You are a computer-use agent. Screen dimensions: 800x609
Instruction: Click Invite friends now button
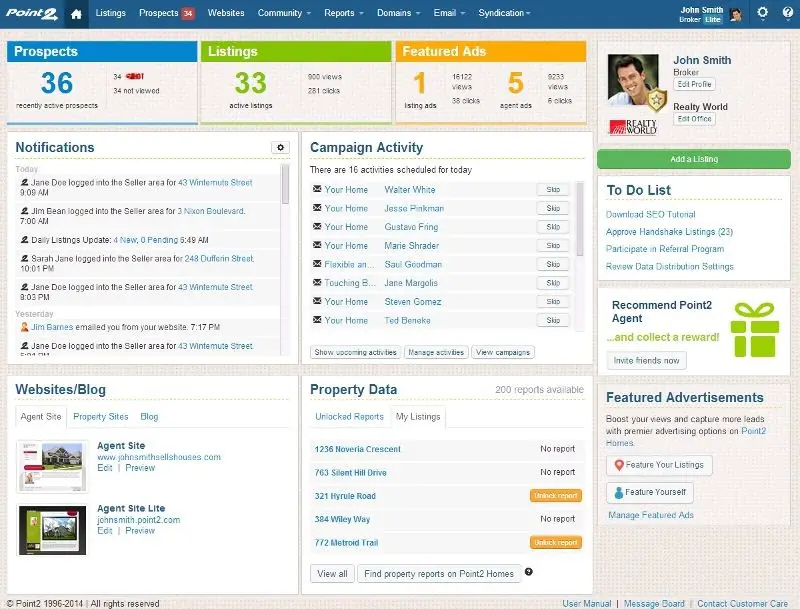(x=646, y=361)
